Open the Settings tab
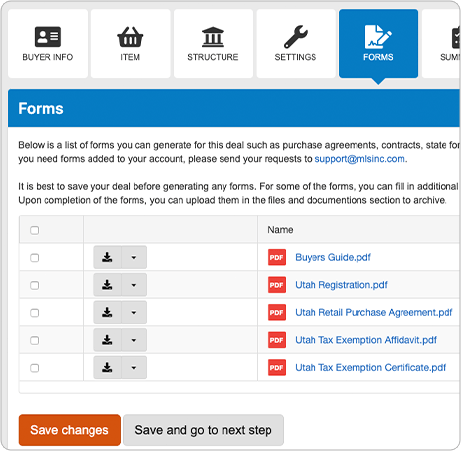The height and width of the screenshot is (451, 461). coord(296,44)
